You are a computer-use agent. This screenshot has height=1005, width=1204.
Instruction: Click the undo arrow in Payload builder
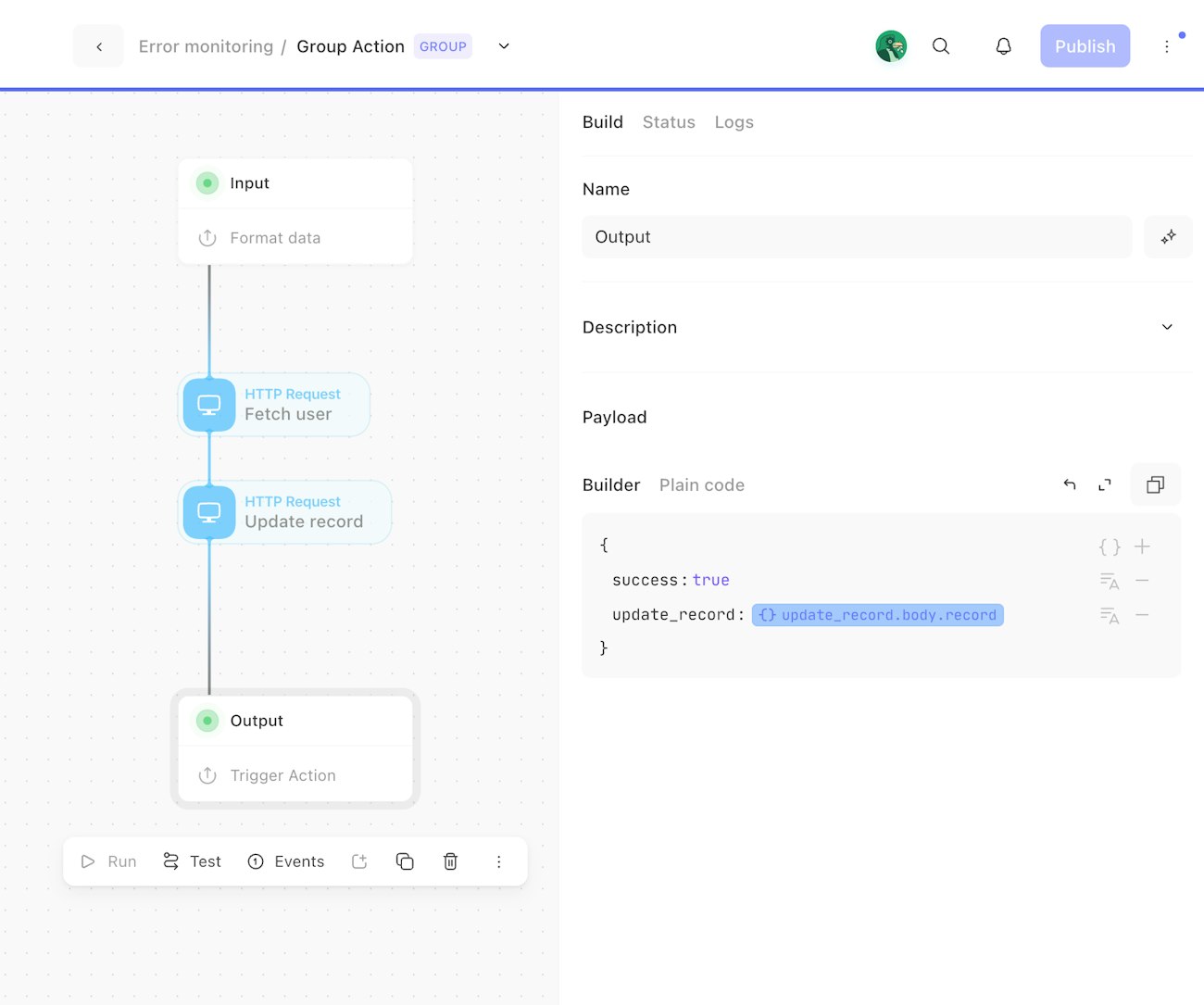pyautogui.click(x=1070, y=484)
